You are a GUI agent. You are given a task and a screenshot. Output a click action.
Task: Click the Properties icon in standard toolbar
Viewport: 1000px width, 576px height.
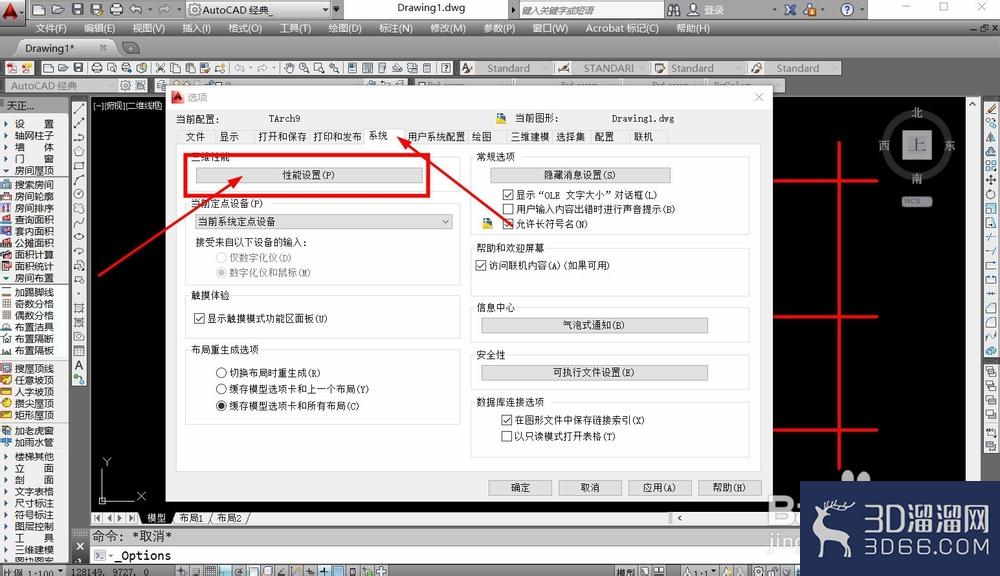coord(351,68)
